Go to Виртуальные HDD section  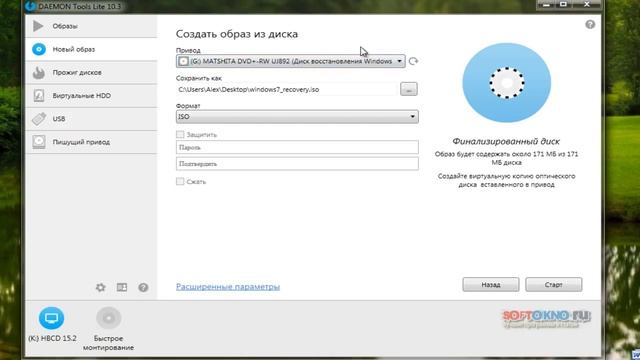(x=91, y=96)
